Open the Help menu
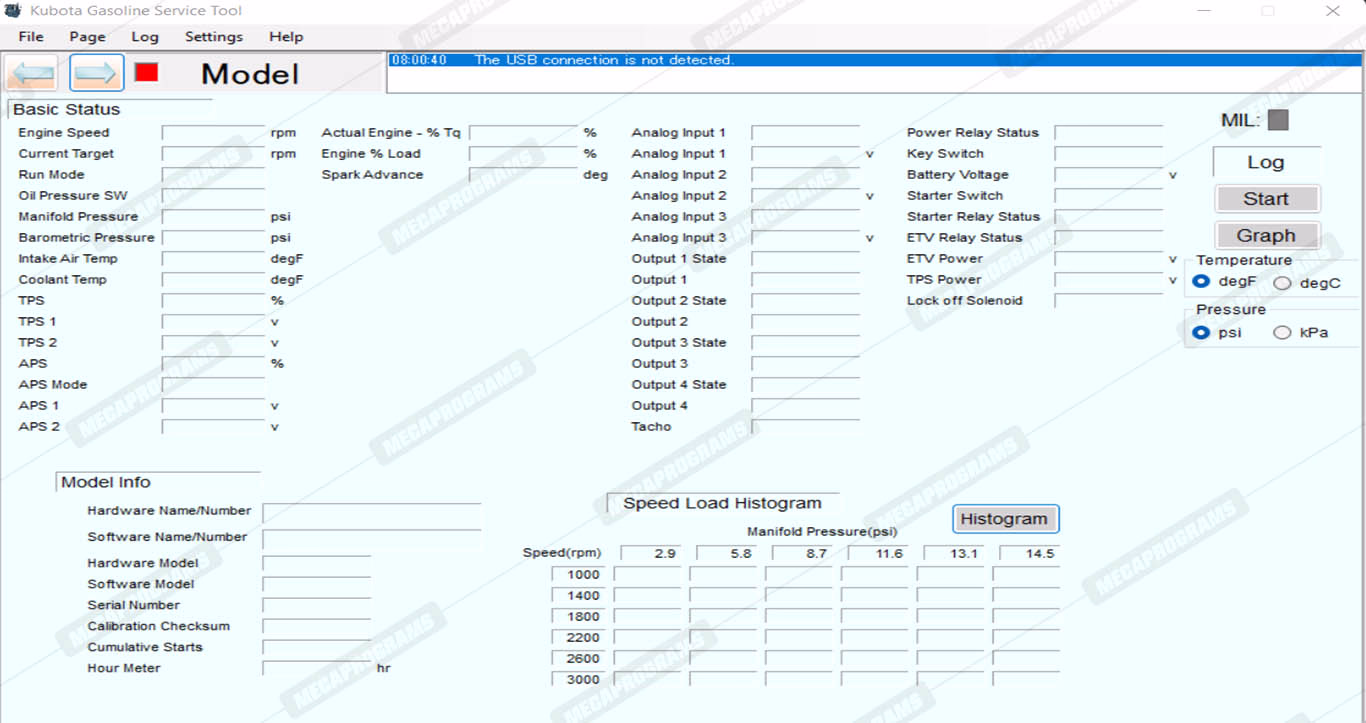This screenshot has width=1366, height=723. pyautogui.click(x=286, y=37)
